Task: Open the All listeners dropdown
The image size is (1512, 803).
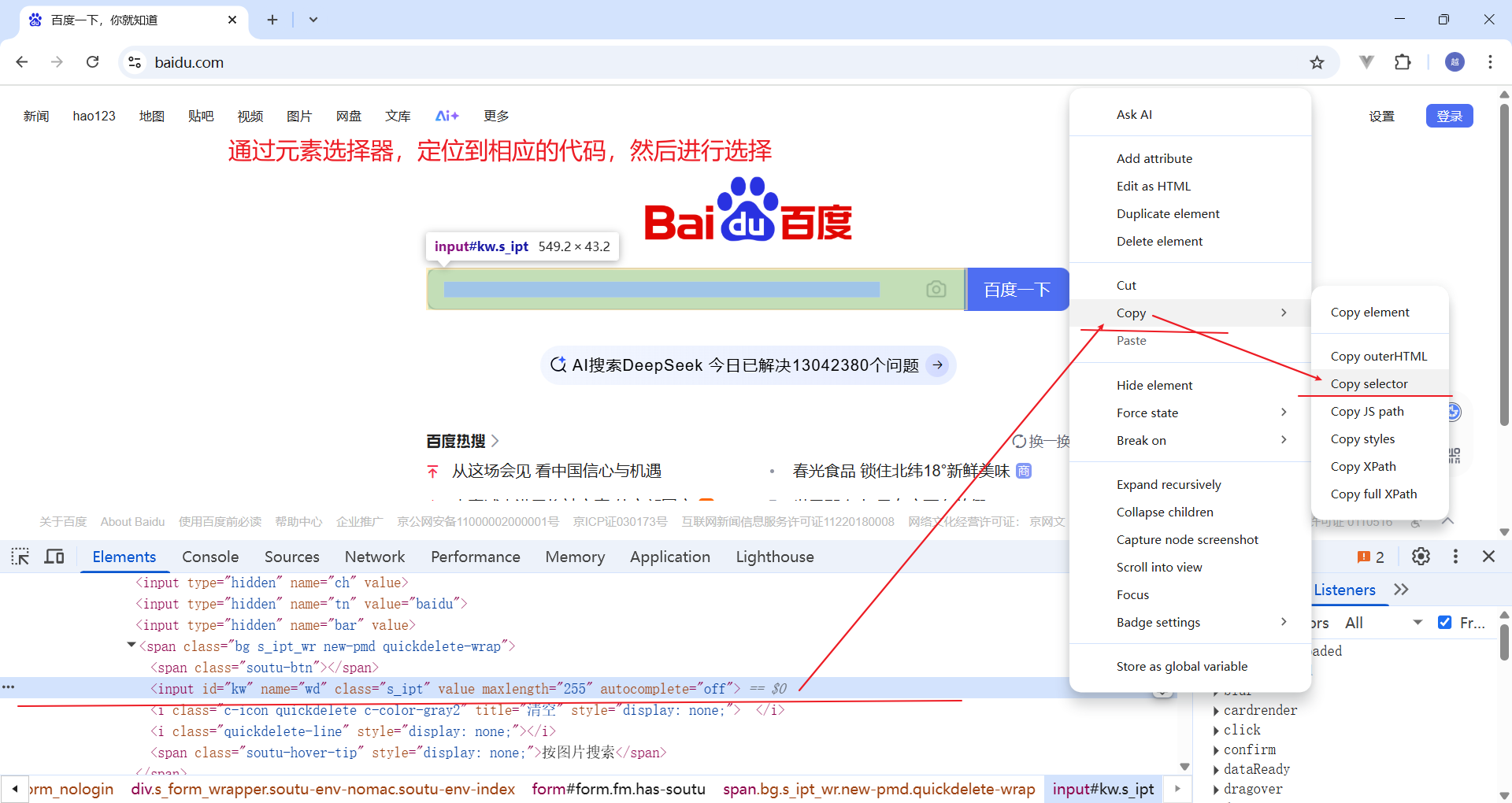Action: point(1384,623)
